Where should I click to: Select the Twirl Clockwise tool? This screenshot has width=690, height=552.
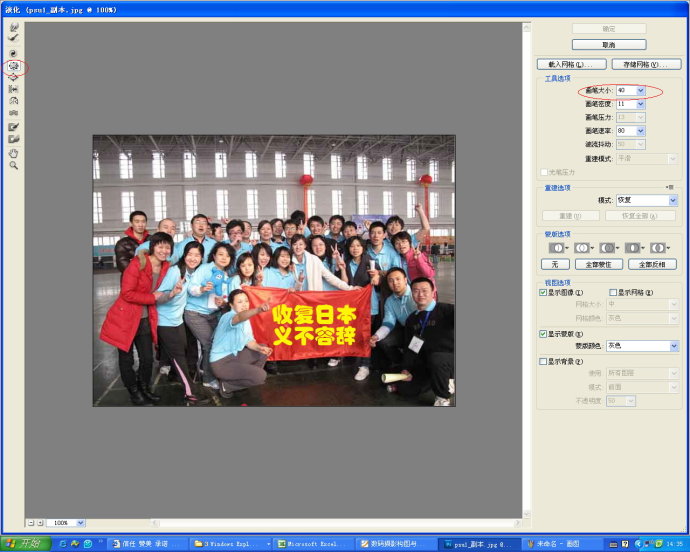14,53
